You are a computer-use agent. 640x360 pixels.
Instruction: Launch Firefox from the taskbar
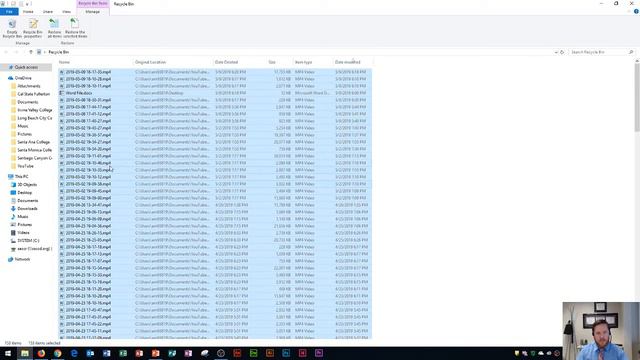(x=41, y=353)
